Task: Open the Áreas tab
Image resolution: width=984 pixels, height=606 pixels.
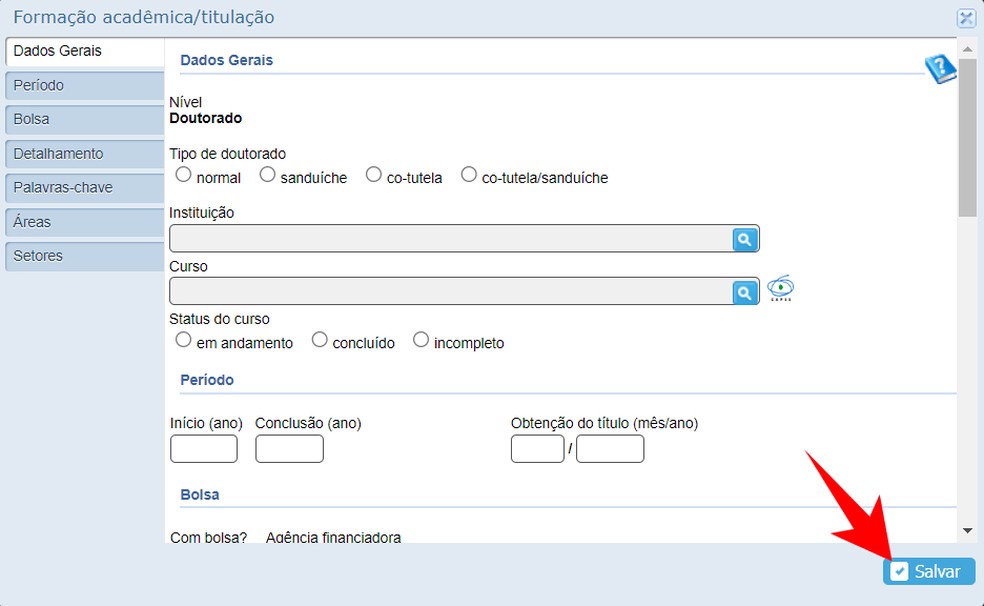Action: click(84, 222)
